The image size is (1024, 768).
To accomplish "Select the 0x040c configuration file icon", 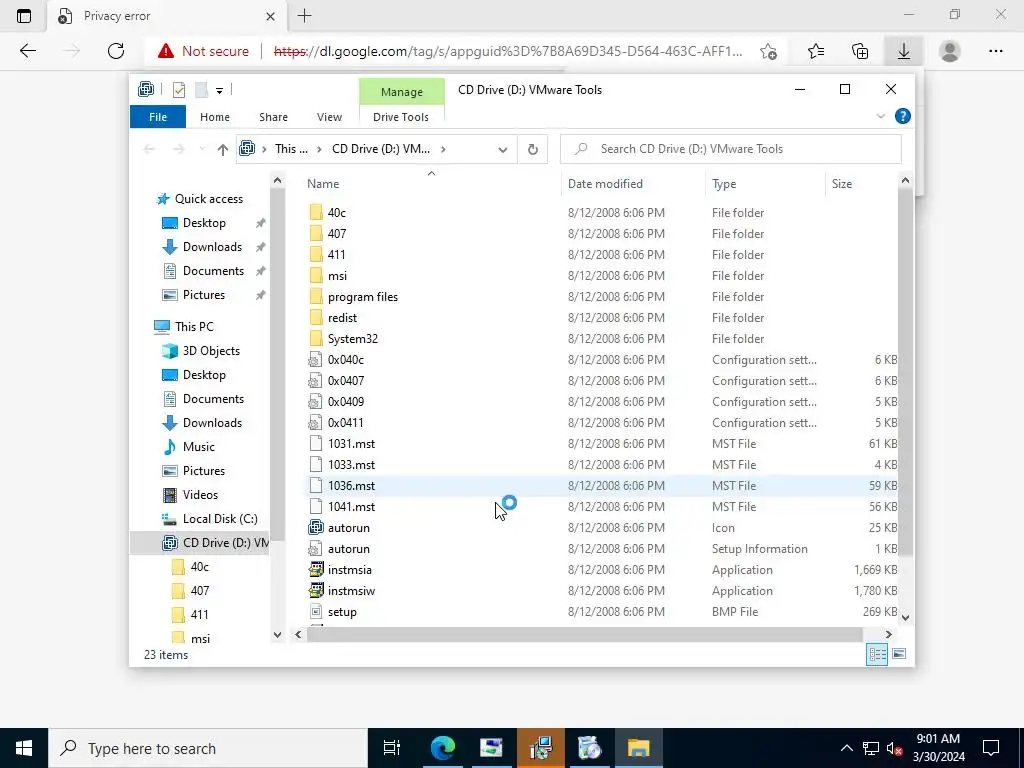I will (315, 359).
